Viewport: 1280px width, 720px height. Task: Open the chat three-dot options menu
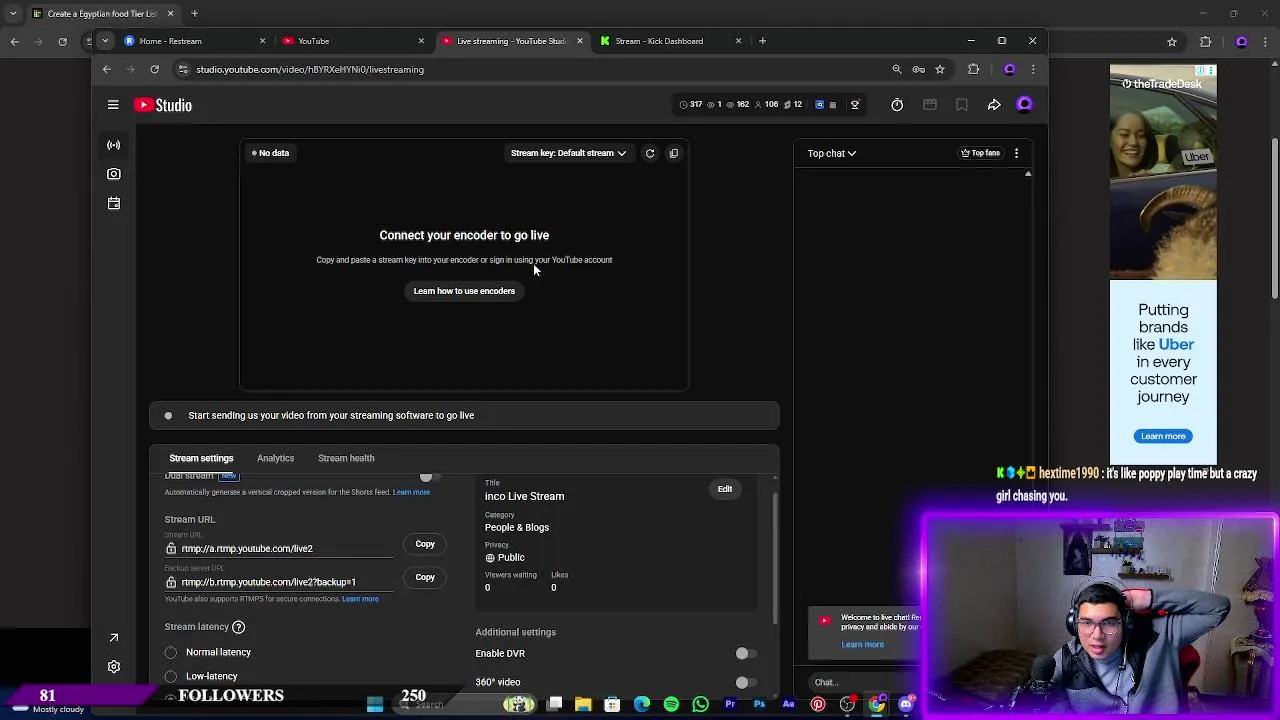click(x=1016, y=153)
